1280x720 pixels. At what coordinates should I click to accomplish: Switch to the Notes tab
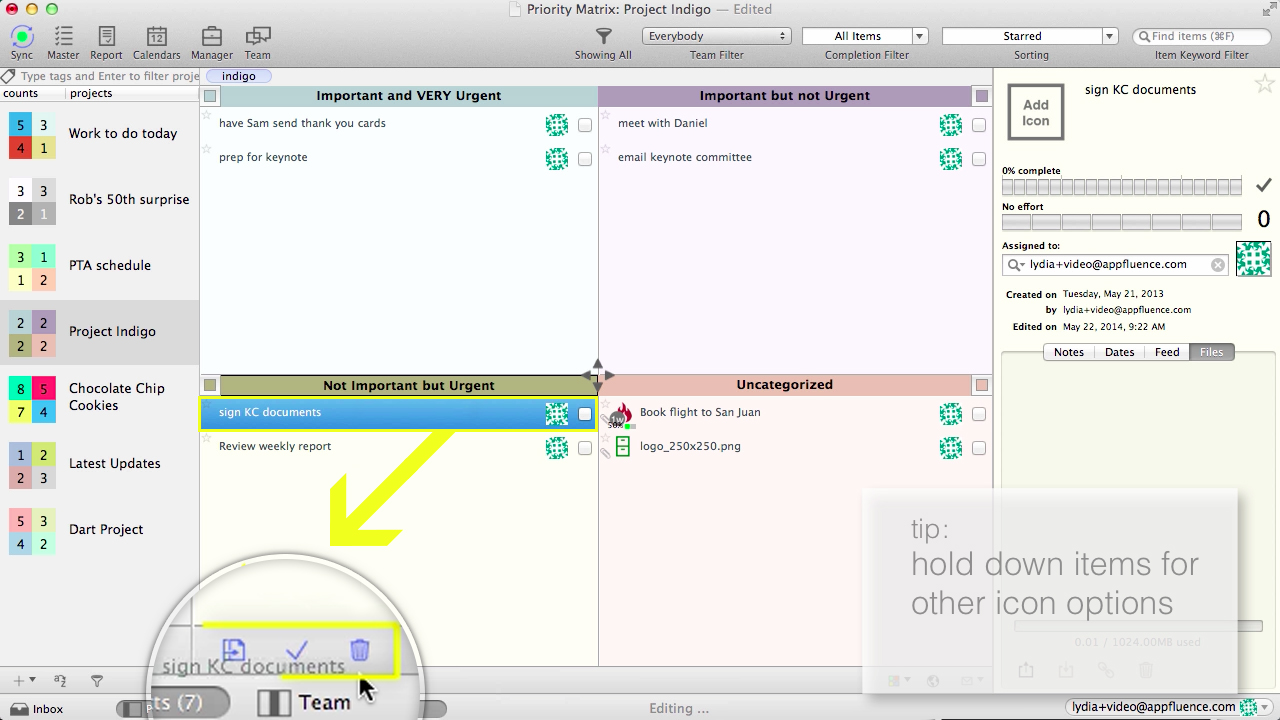pos(1068,352)
